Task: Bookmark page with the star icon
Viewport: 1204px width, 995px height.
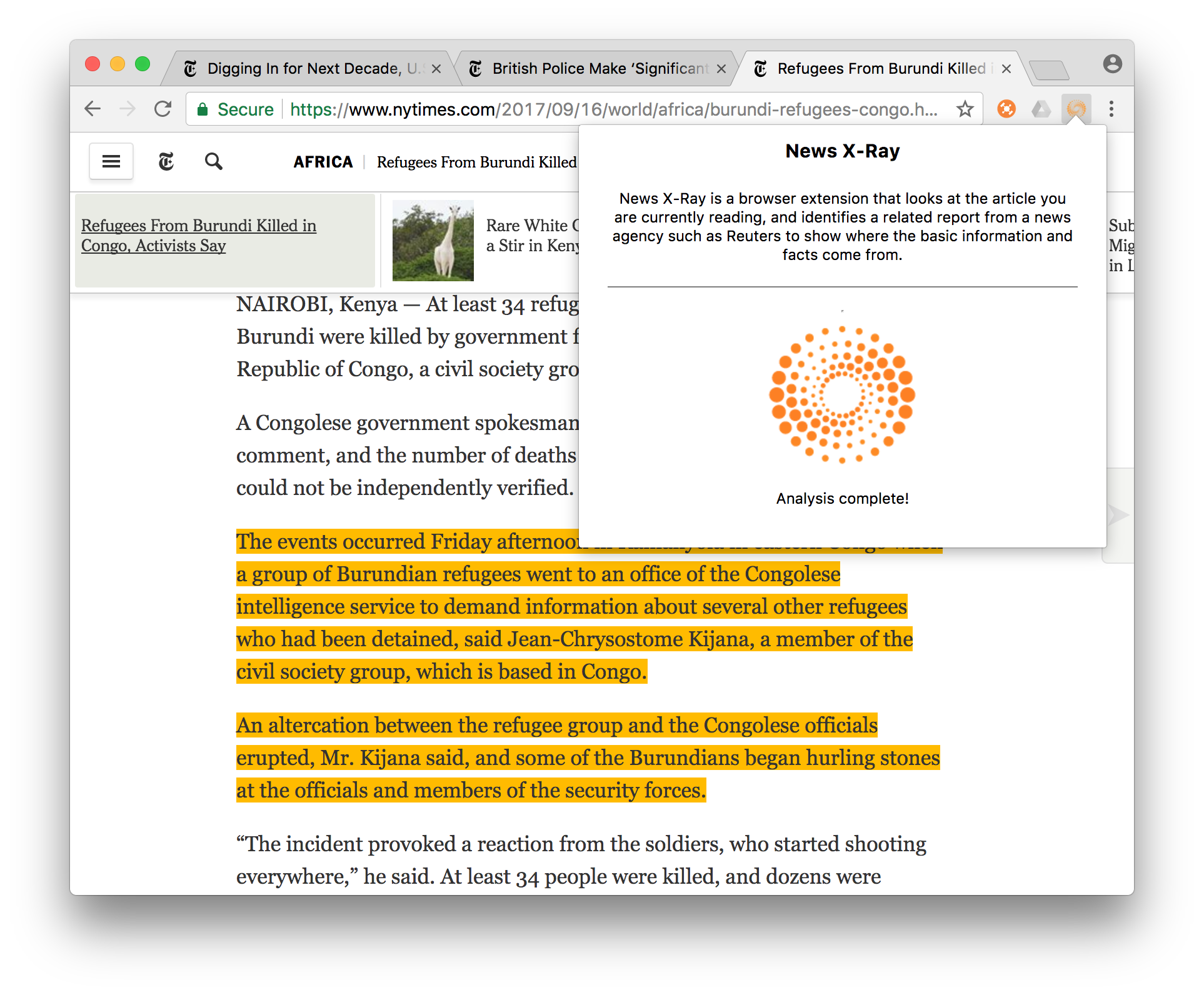Action: coord(965,109)
